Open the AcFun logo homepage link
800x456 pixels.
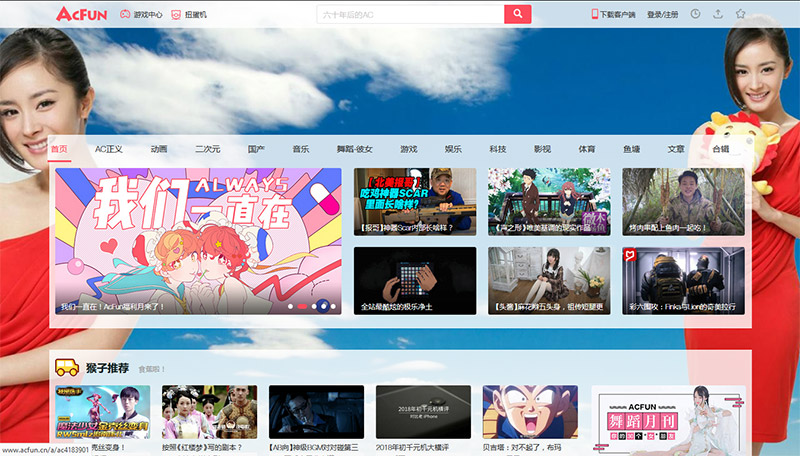click(x=81, y=14)
